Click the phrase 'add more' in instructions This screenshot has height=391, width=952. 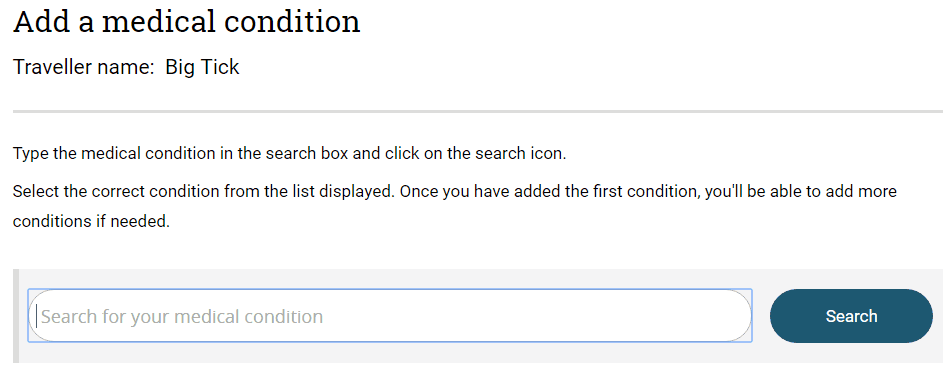pyautogui.click(x=860, y=192)
